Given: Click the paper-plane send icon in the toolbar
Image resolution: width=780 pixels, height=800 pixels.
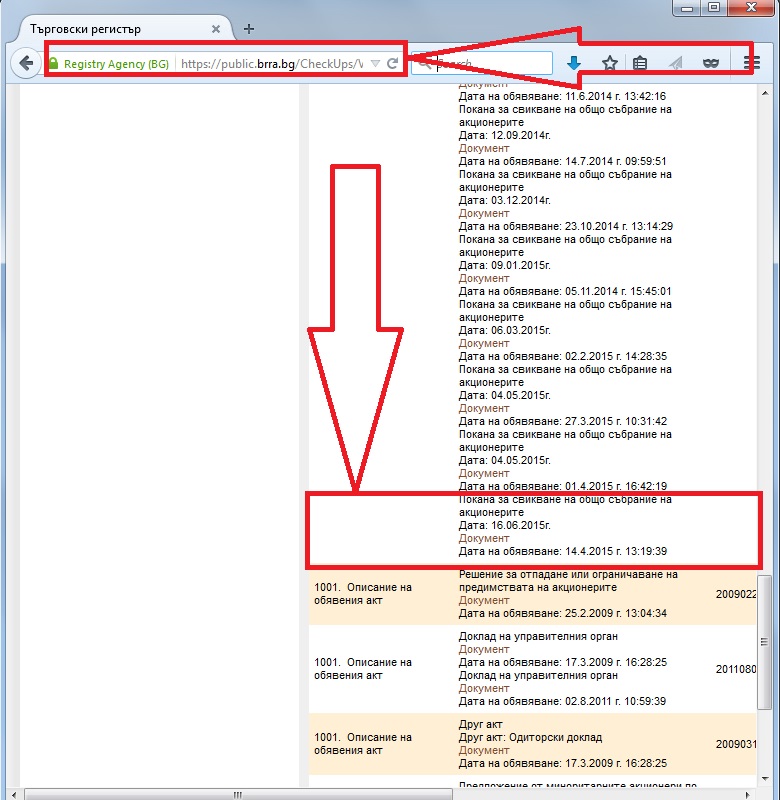Looking at the screenshot, I should [676, 63].
